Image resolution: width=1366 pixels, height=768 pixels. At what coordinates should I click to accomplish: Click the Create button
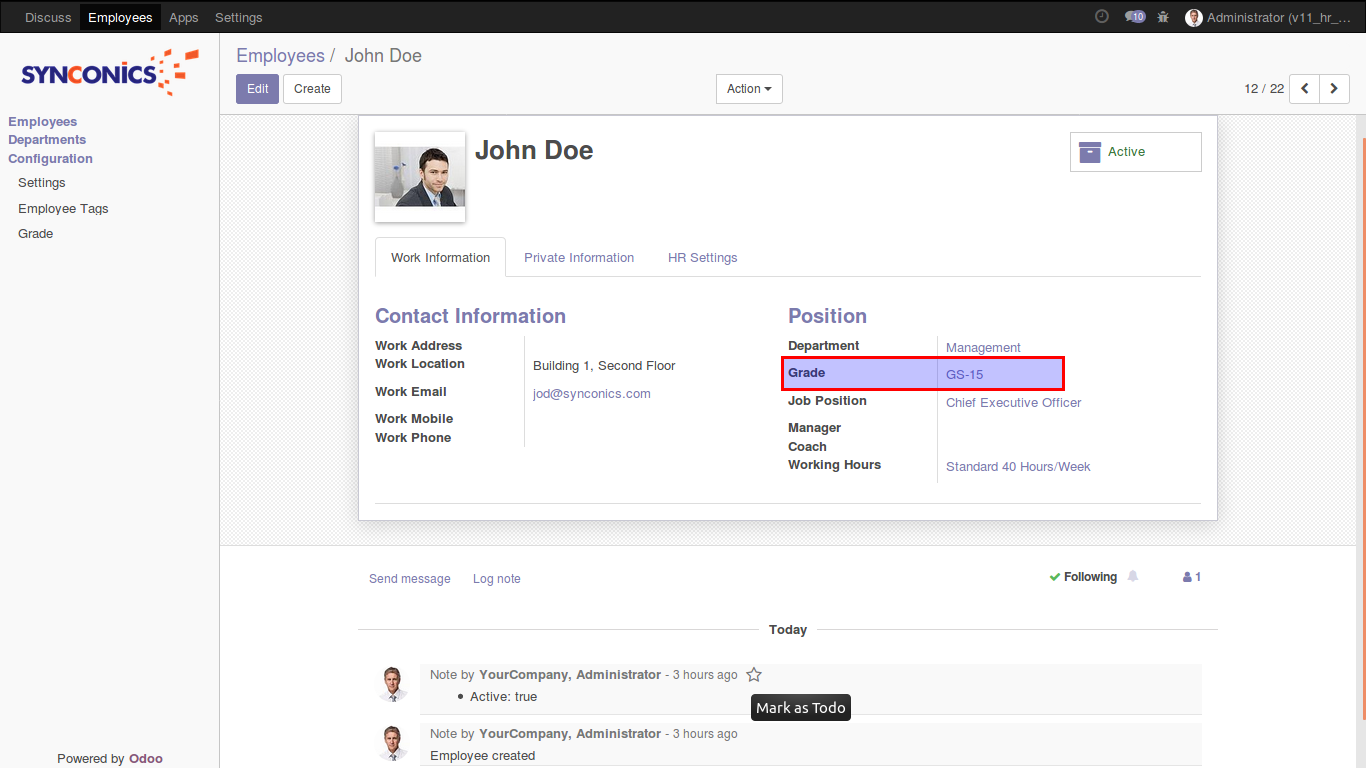(312, 89)
